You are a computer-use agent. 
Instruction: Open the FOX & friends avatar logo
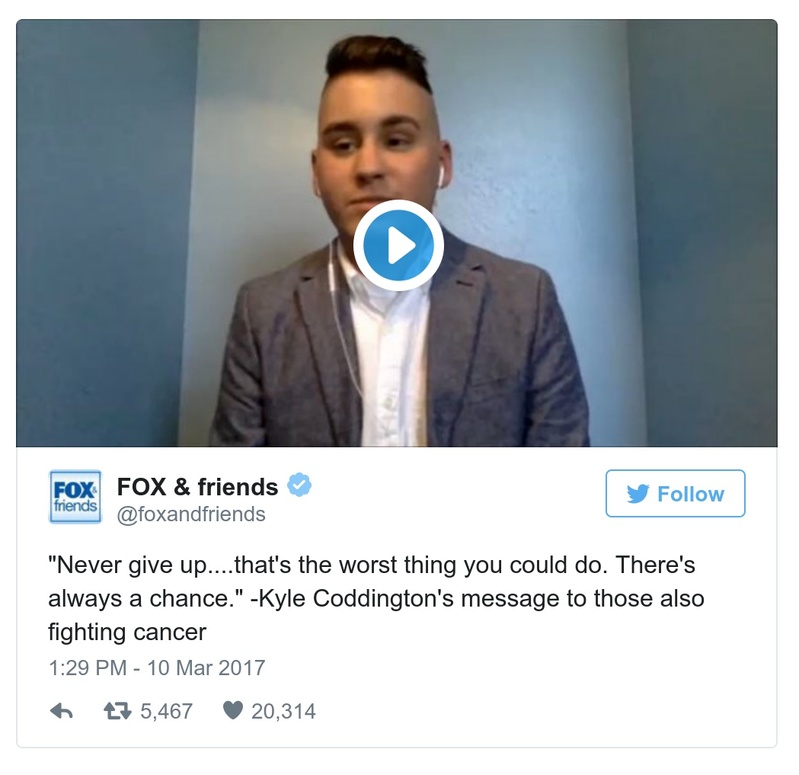[x=75, y=496]
